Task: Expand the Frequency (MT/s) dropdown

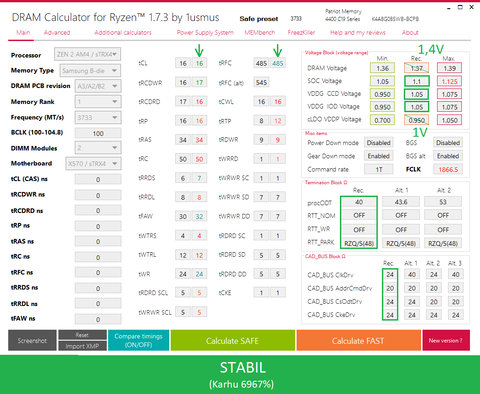Action: click(98, 117)
